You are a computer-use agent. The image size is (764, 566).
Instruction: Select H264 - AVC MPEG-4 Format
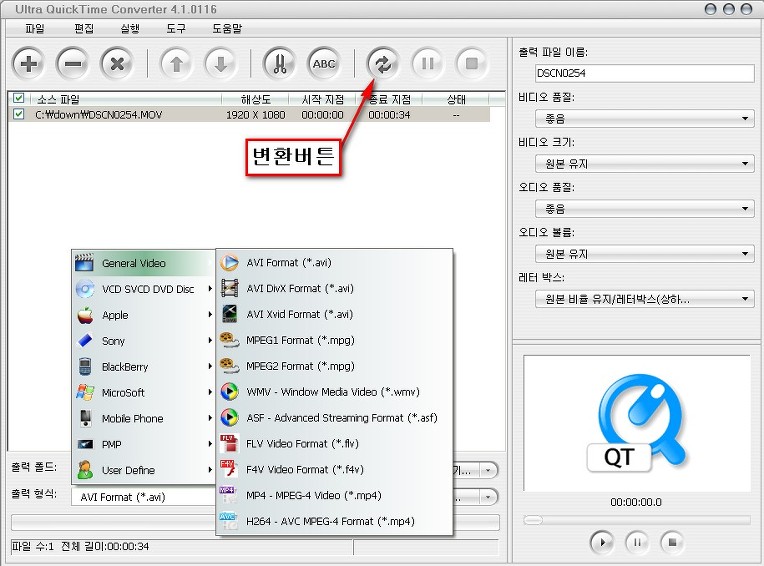334,521
